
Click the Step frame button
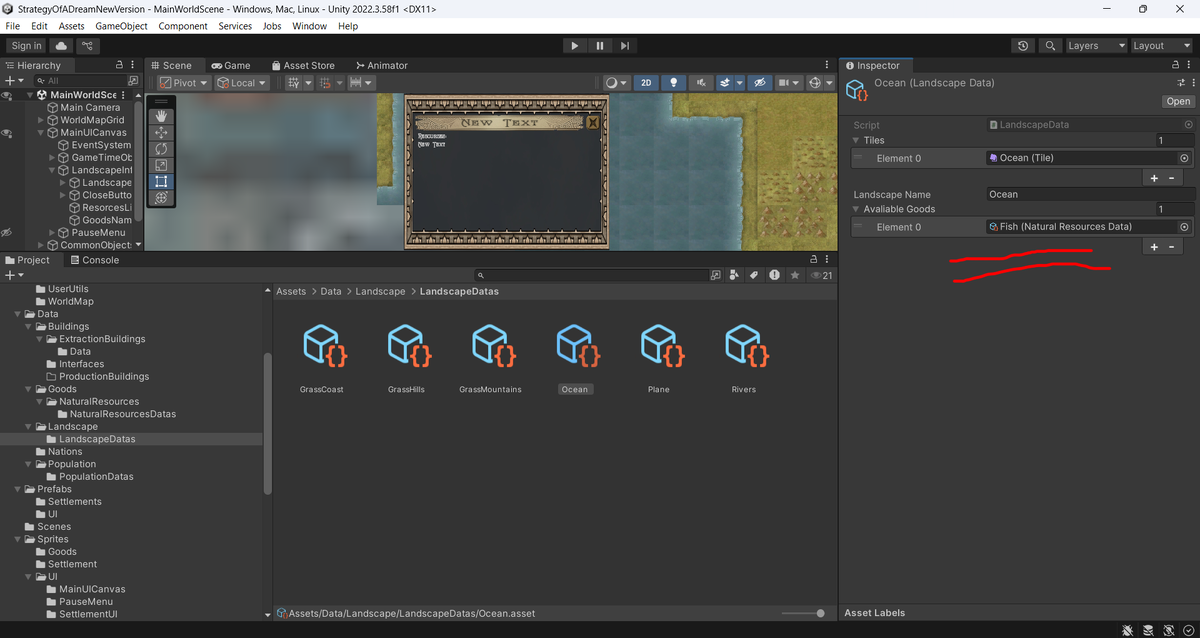[x=625, y=46]
